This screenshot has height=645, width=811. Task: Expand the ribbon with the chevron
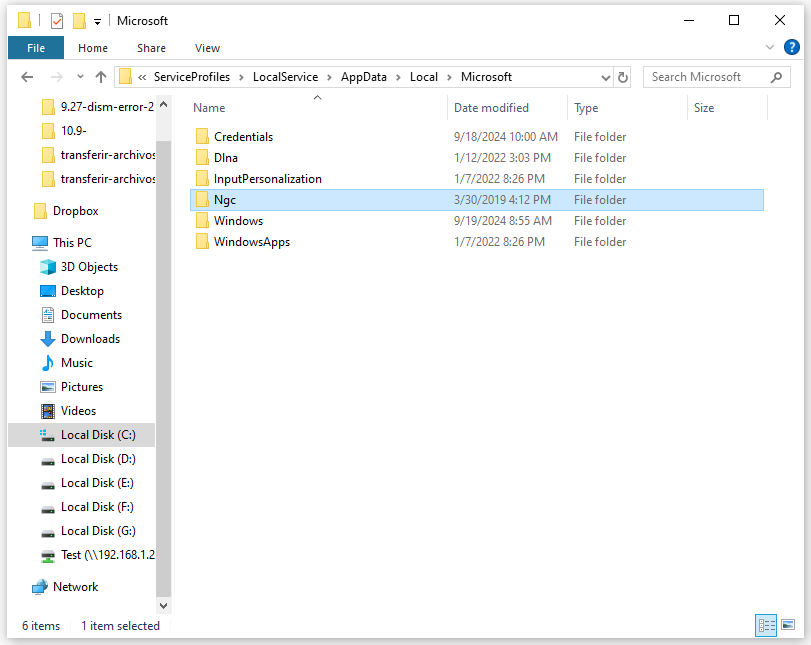770,47
